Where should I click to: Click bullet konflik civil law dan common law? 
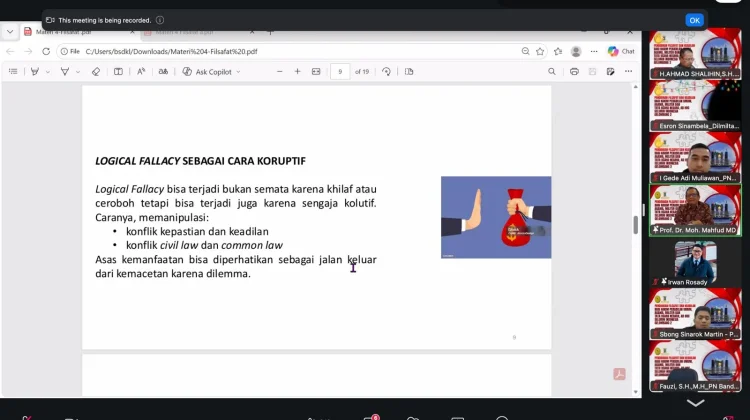coord(204,245)
